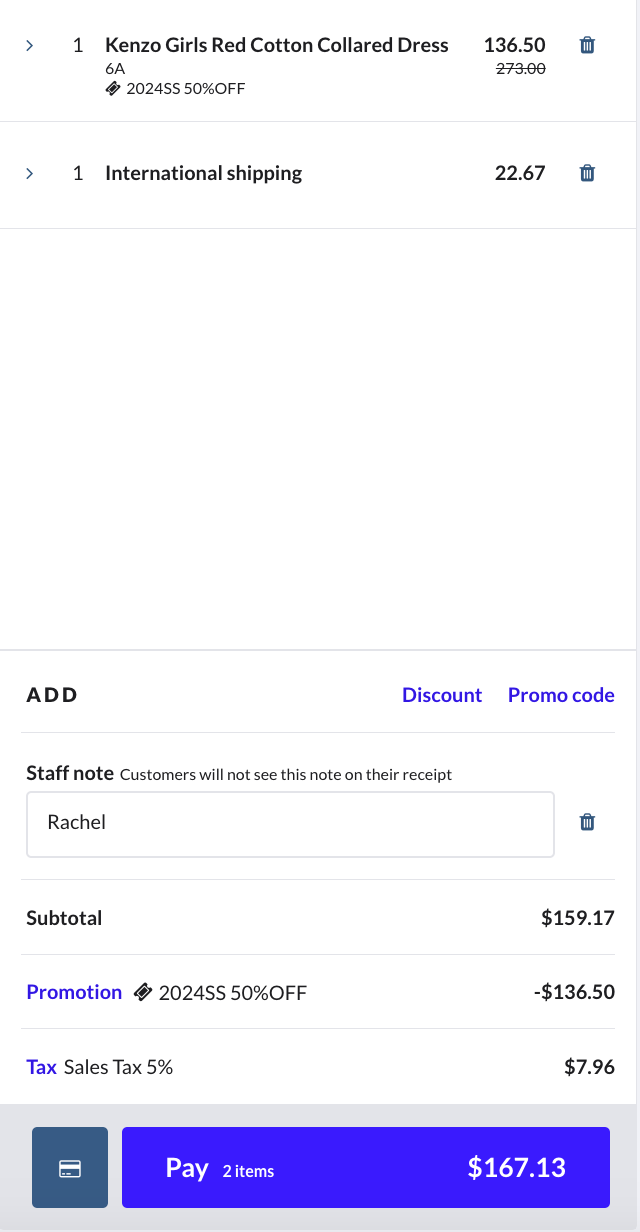Click the tag icon under Kenzo dress
Viewport: 640px width, 1232px height.
(x=113, y=88)
